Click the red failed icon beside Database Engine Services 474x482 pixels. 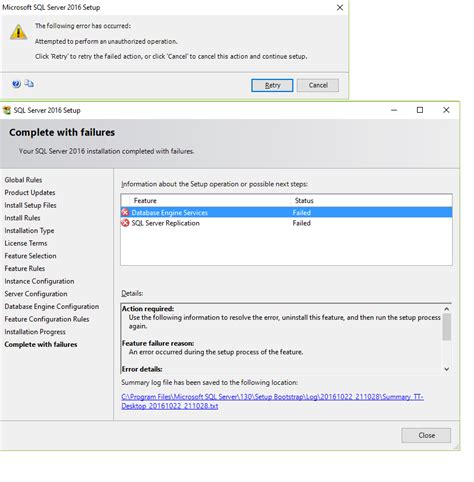click(x=125, y=212)
